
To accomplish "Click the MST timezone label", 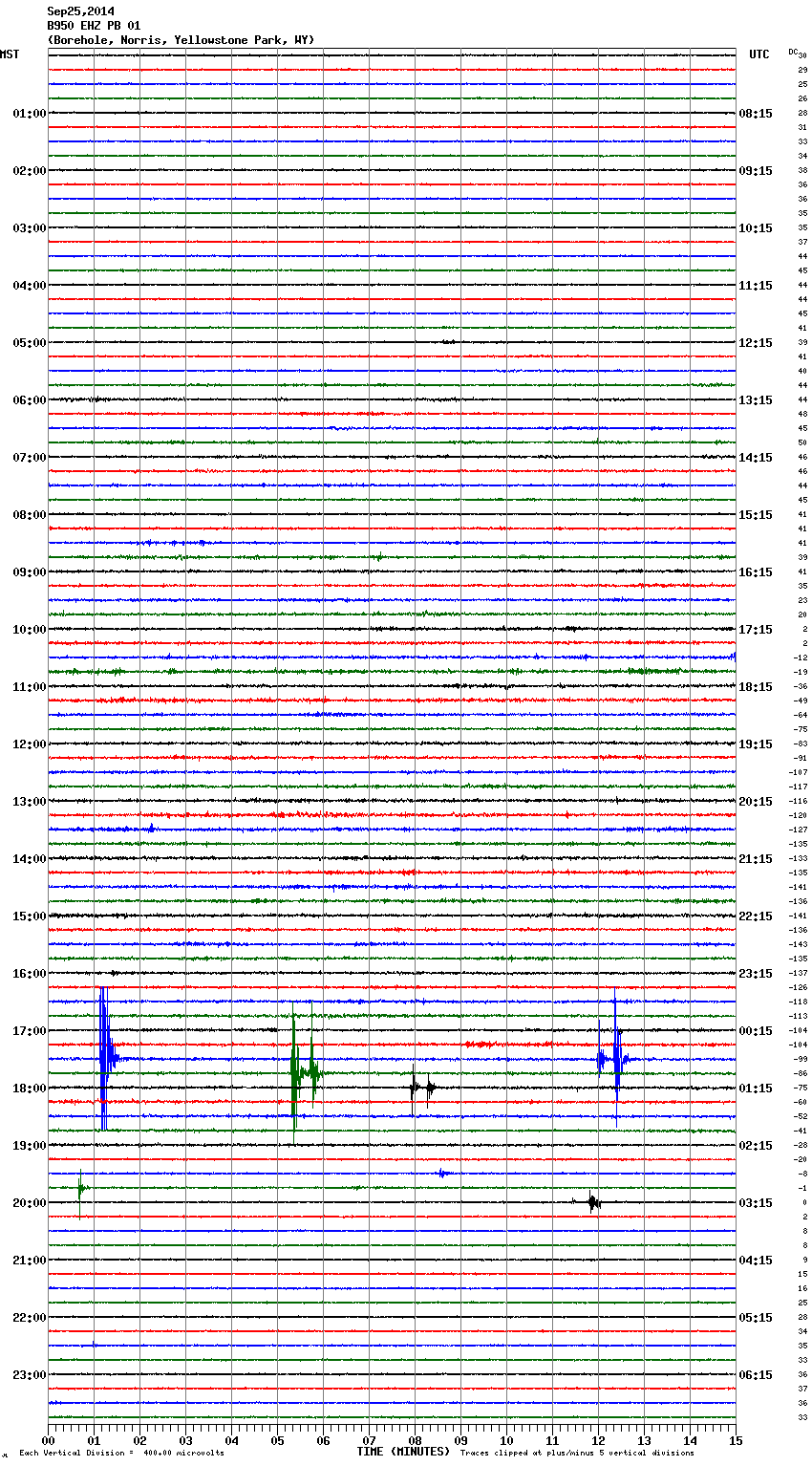I will point(10,54).
